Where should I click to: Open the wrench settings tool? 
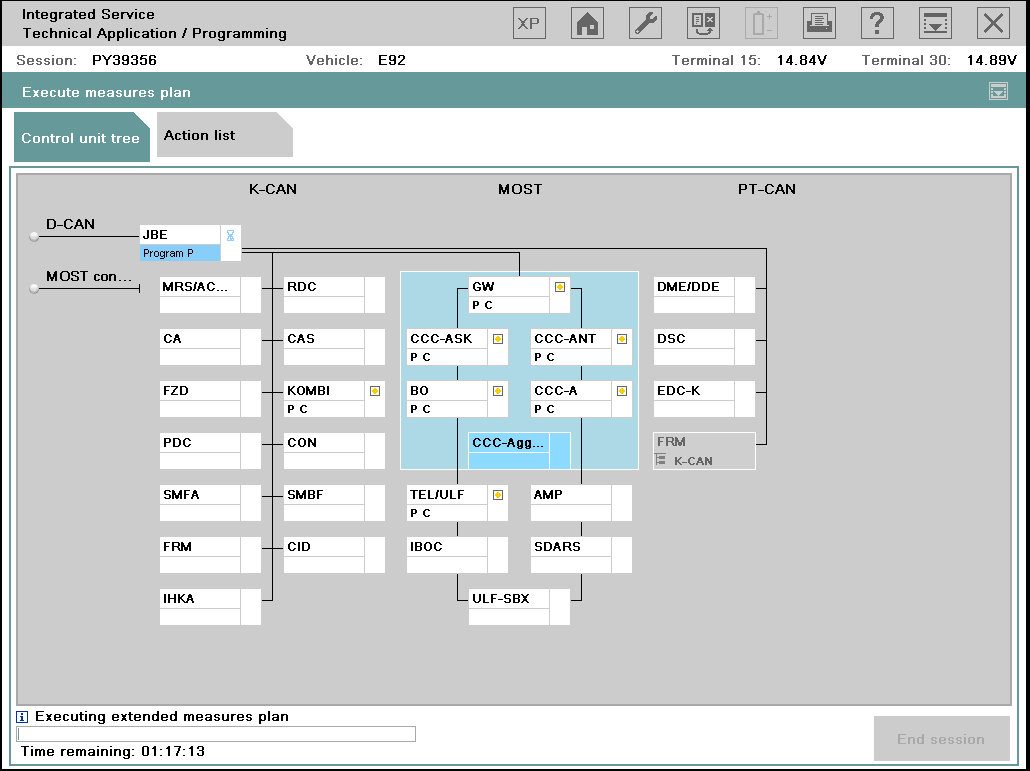pyautogui.click(x=645, y=24)
